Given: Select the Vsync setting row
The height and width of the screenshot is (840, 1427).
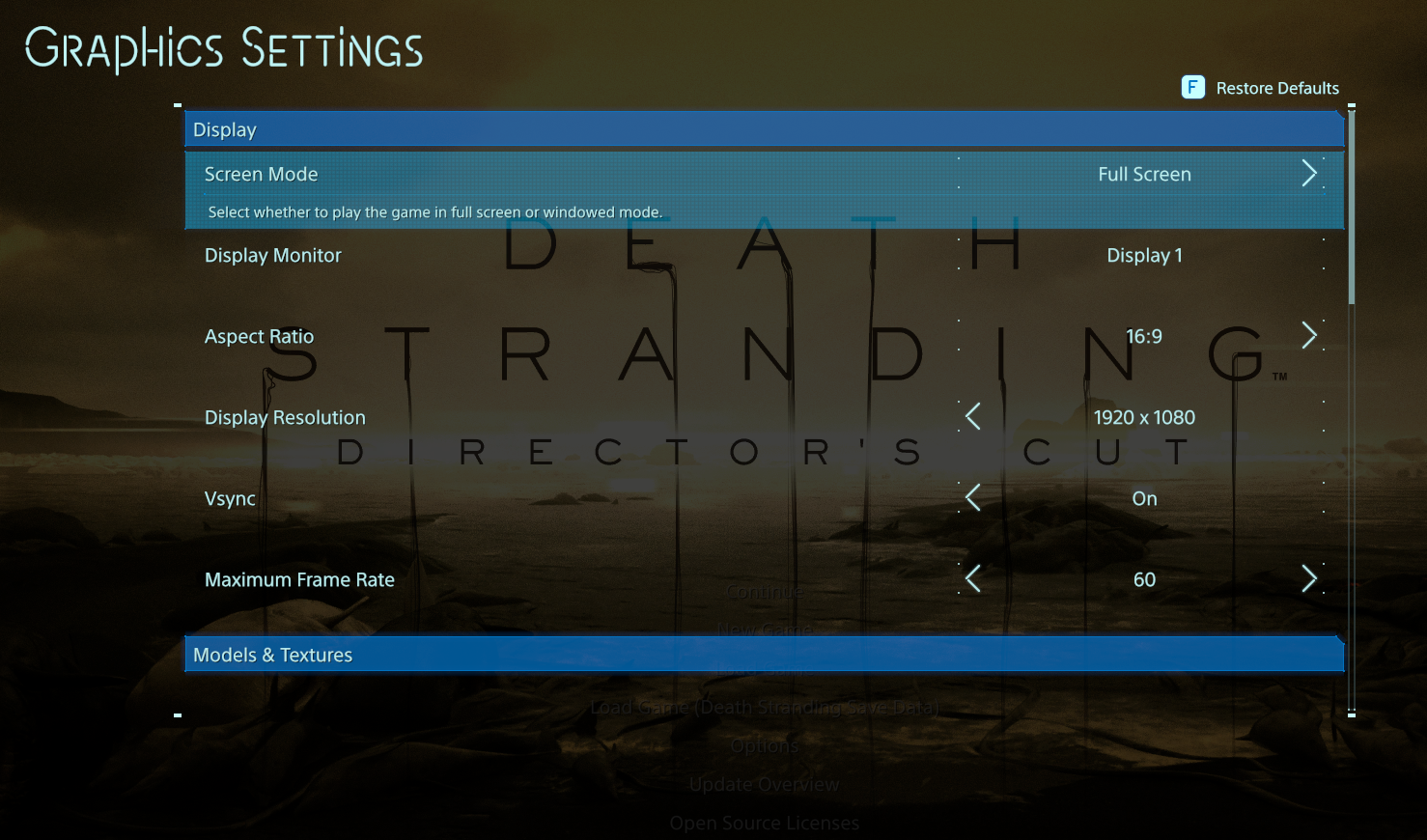Looking at the screenshot, I should click(x=765, y=498).
